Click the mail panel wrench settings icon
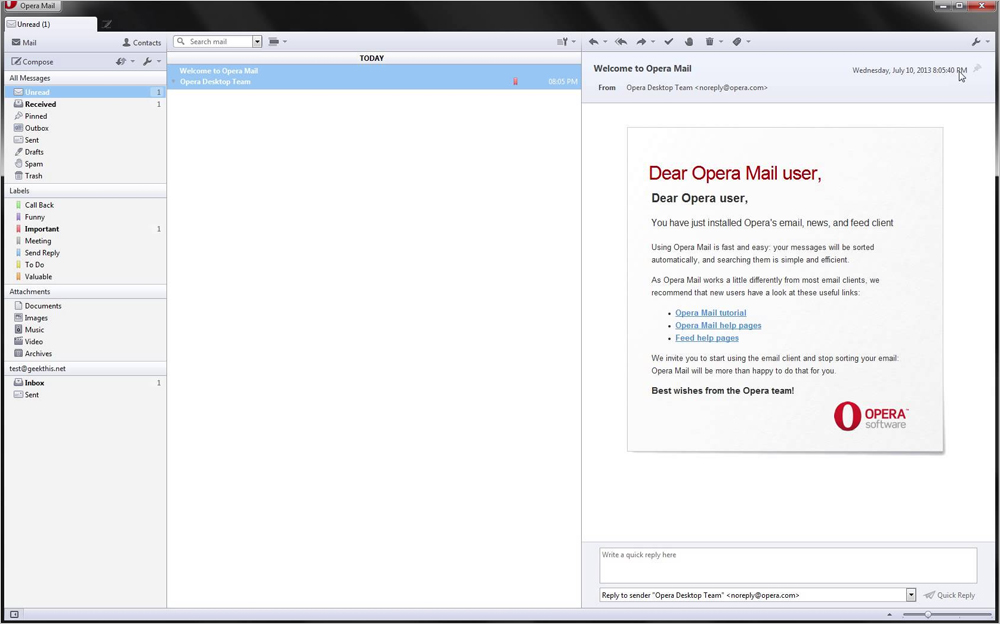1000x624 pixels. point(147,61)
